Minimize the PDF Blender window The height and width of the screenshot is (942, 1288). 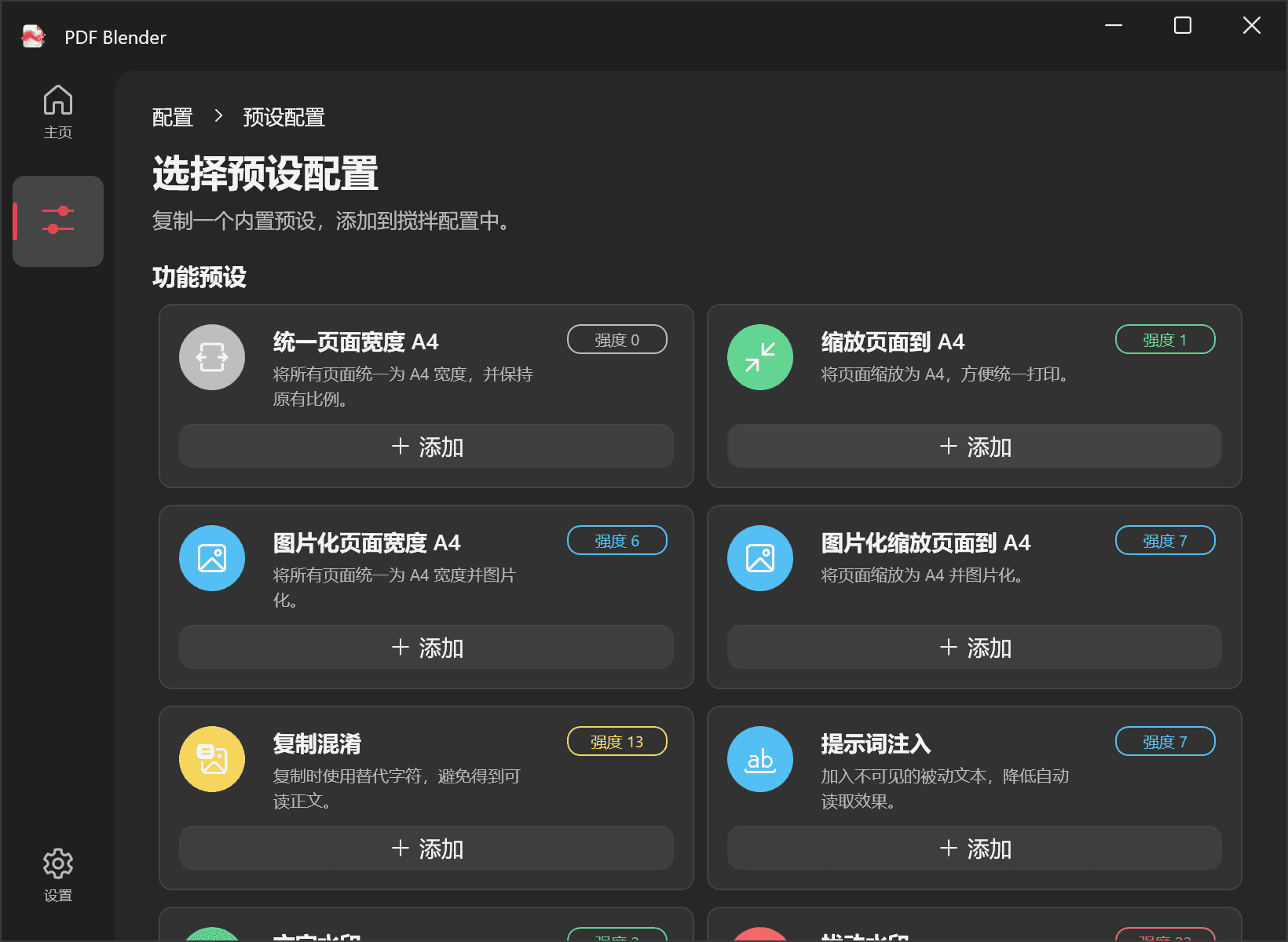[x=1114, y=25]
